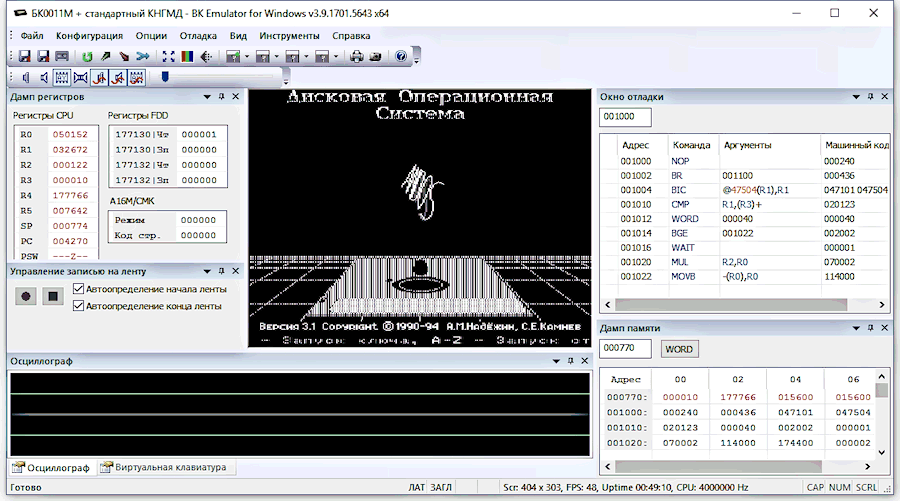Click memory dump address field 000770
This screenshot has width=900, height=501.
(x=625, y=348)
